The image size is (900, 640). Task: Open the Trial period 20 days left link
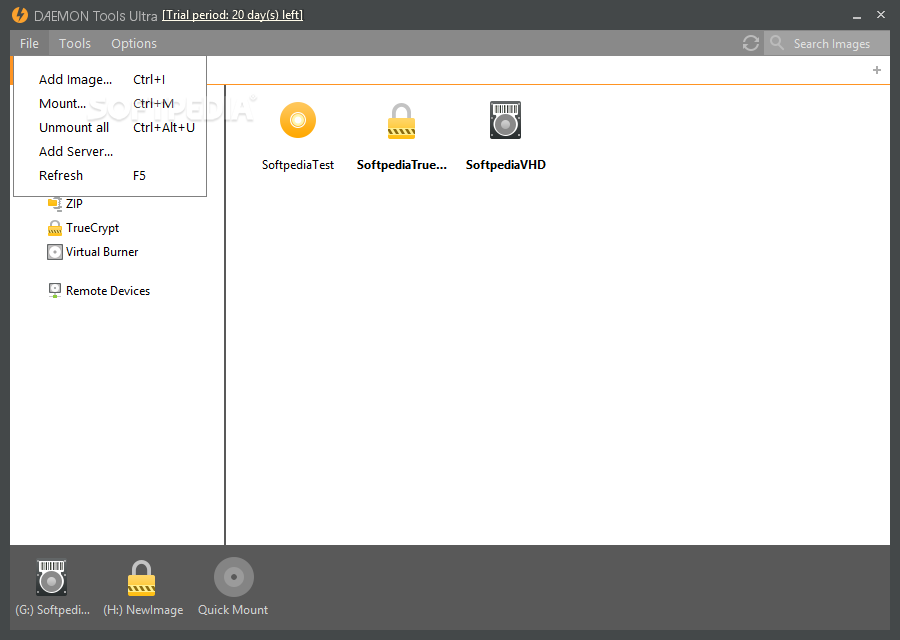click(x=232, y=15)
